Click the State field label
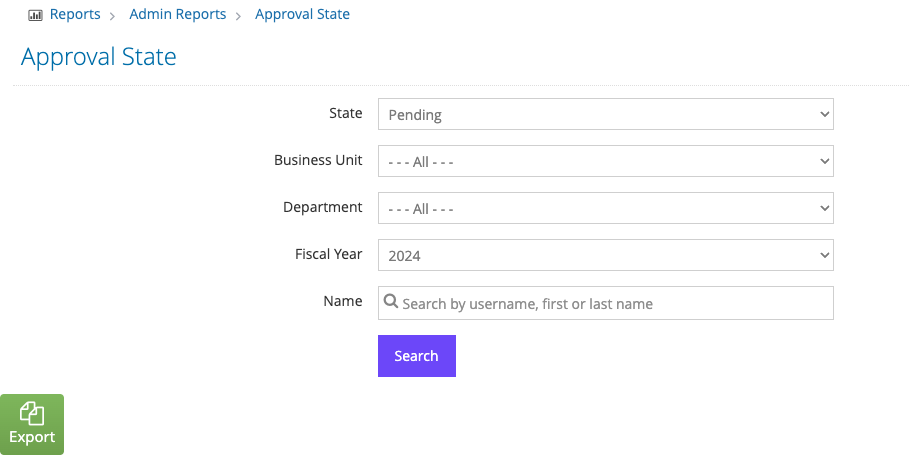 click(x=346, y=113)
